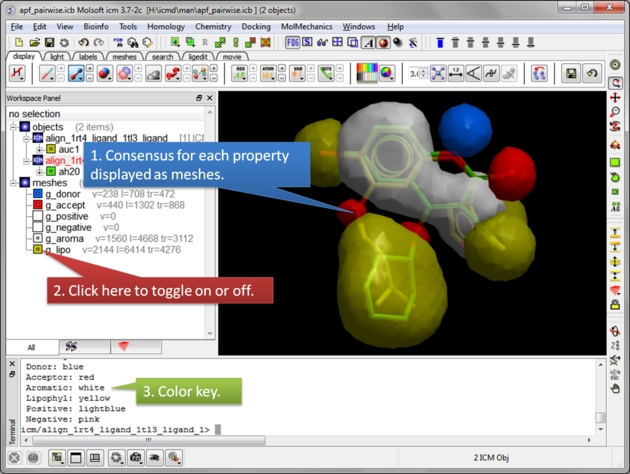Switch to the meshes tab
Screen dimensions: 630x474
click(125, 57)
